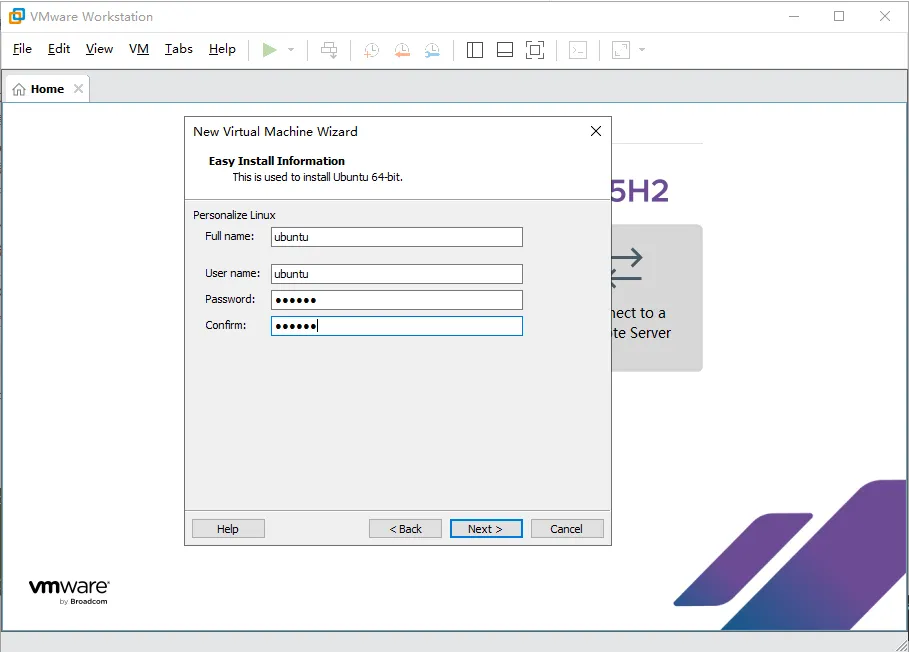The width and height of the screenshot is (909, 652).
Task: Click the Back button
Action: [405, 529]
